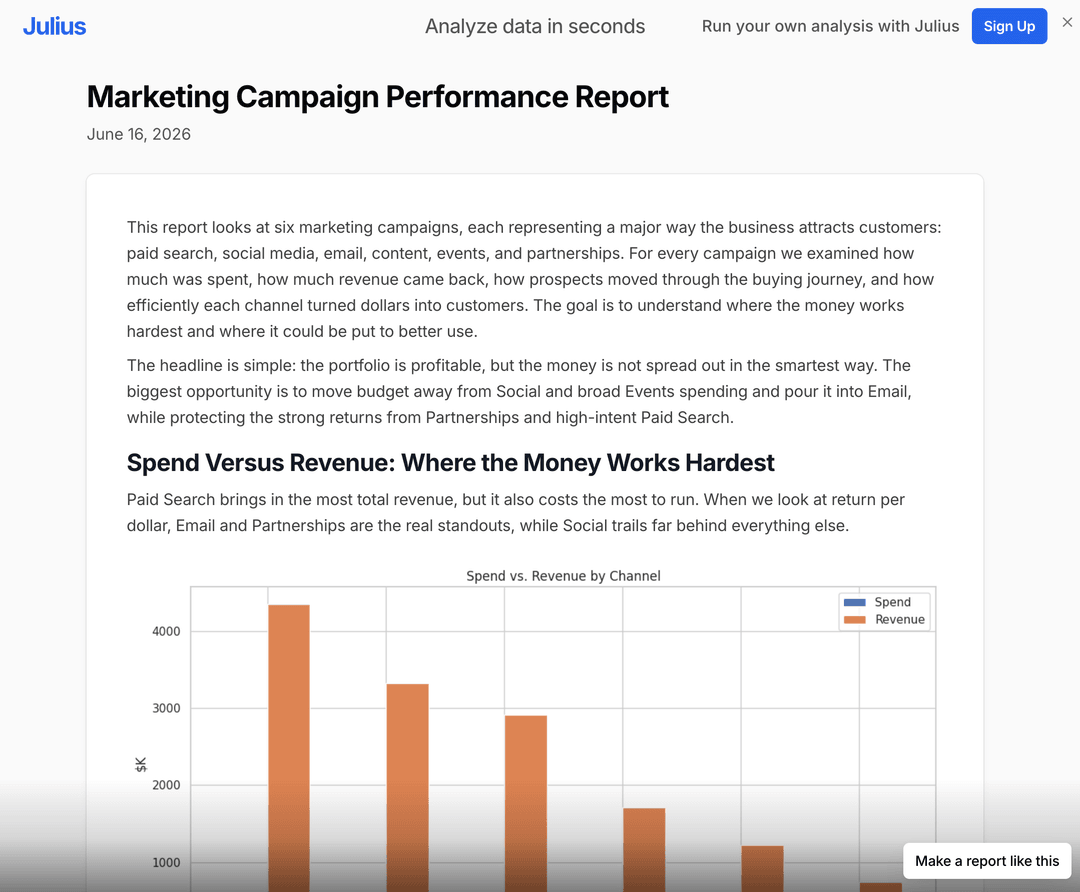Click the third orange bar near 2900
The image size is (1080, 892).
(x=526, y=804)
